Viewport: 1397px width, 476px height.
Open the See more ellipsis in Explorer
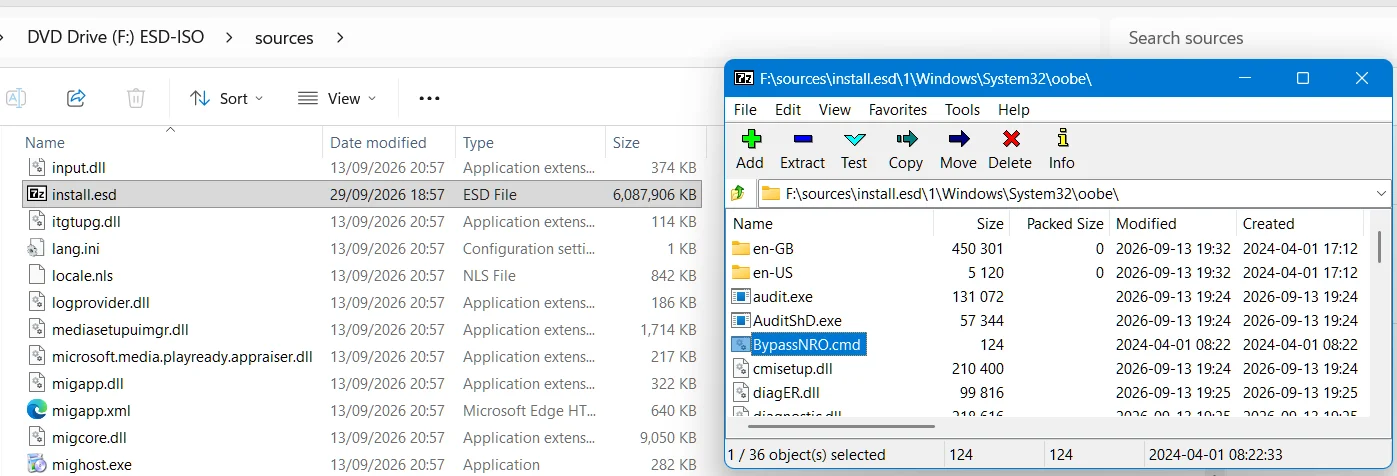pyautogui.click(x=429, y=98)
